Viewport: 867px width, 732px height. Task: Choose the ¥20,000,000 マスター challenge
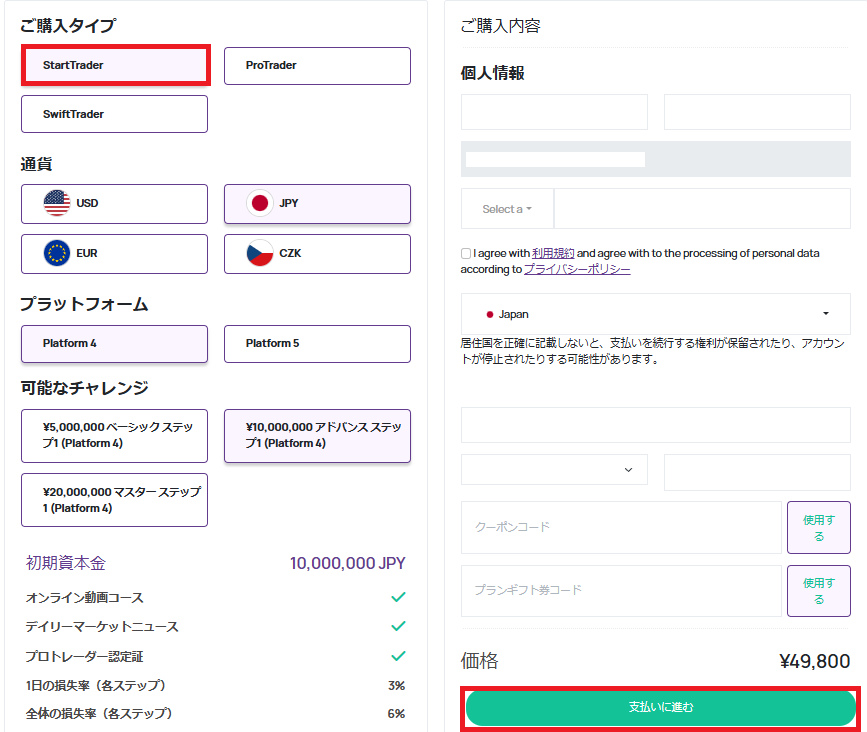click(114, 500)
